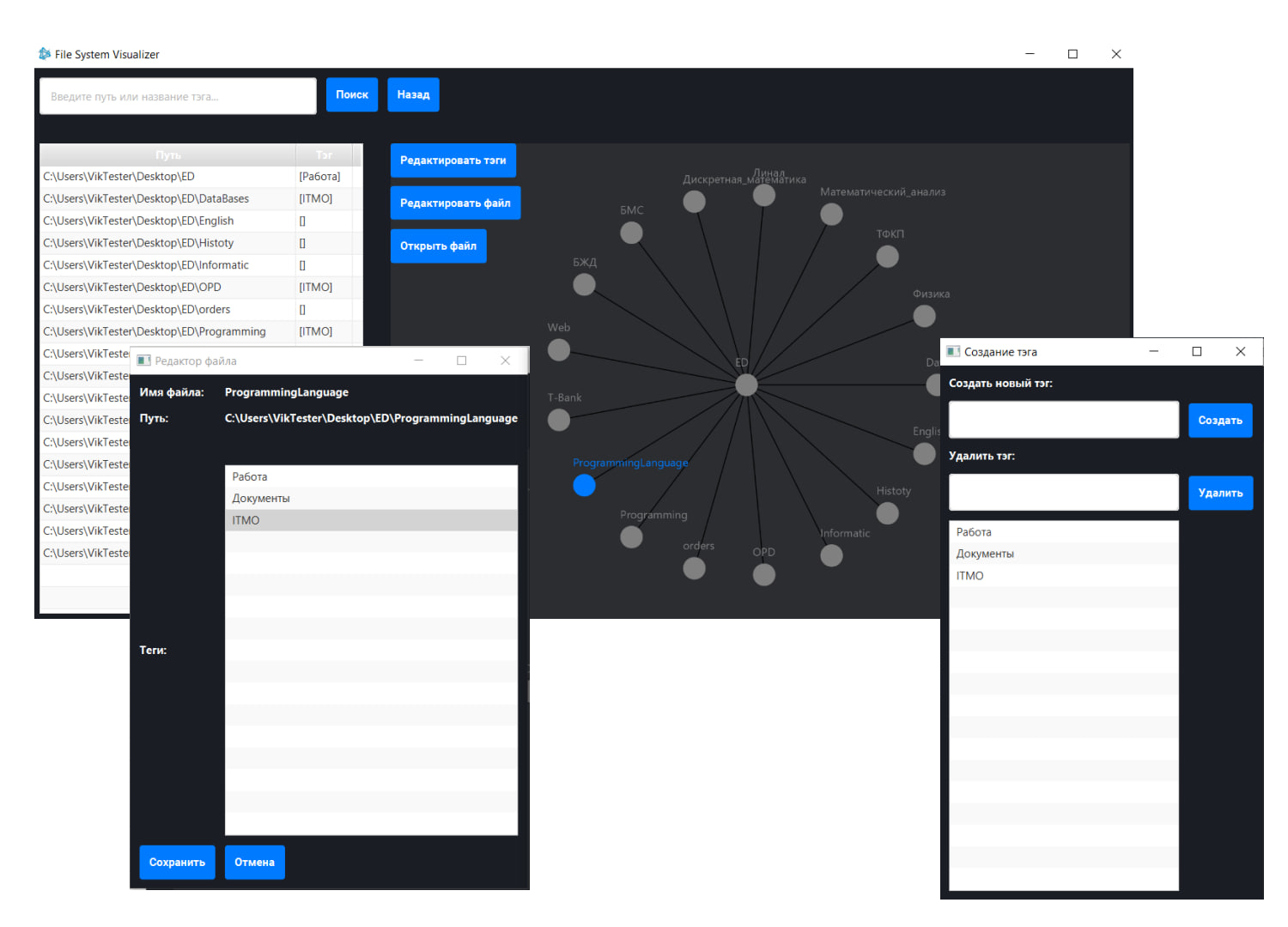Click the Informatic graph node

(831, 555)
